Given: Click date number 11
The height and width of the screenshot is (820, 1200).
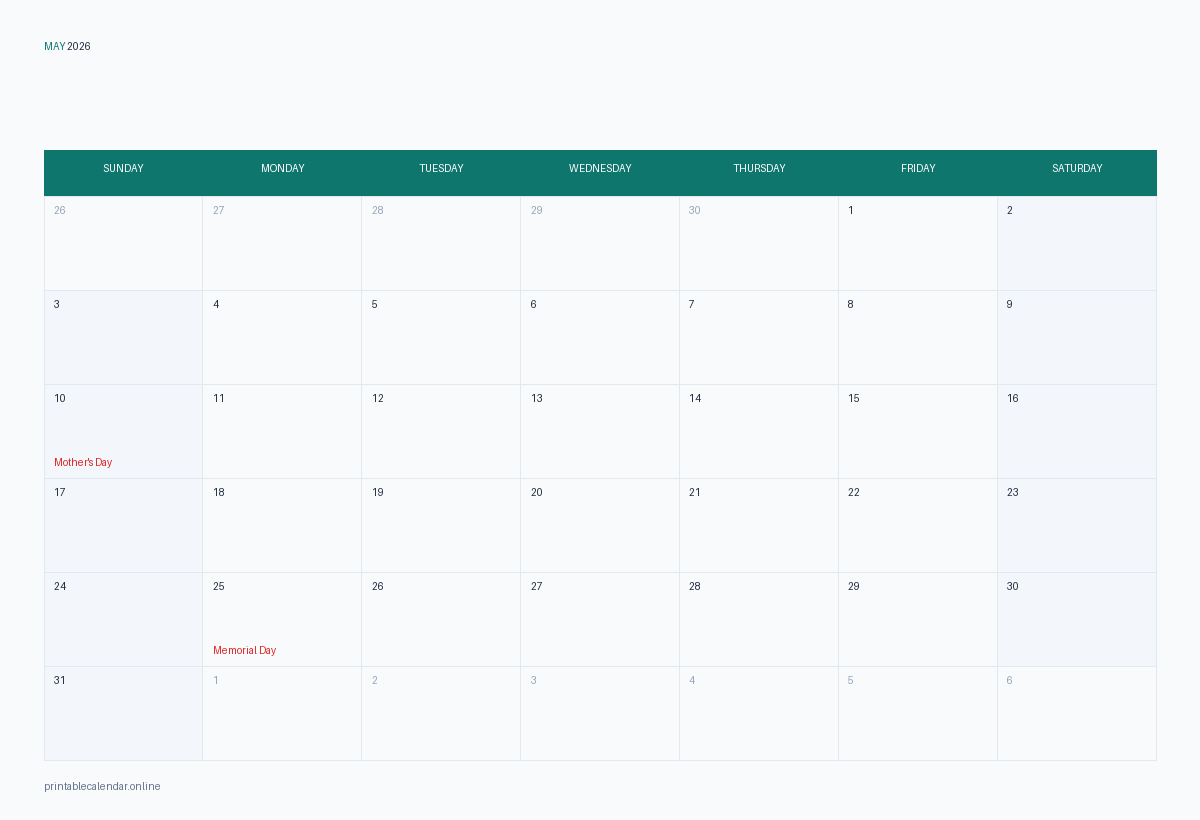Looking at the screenshot, I should coord(219,399).
